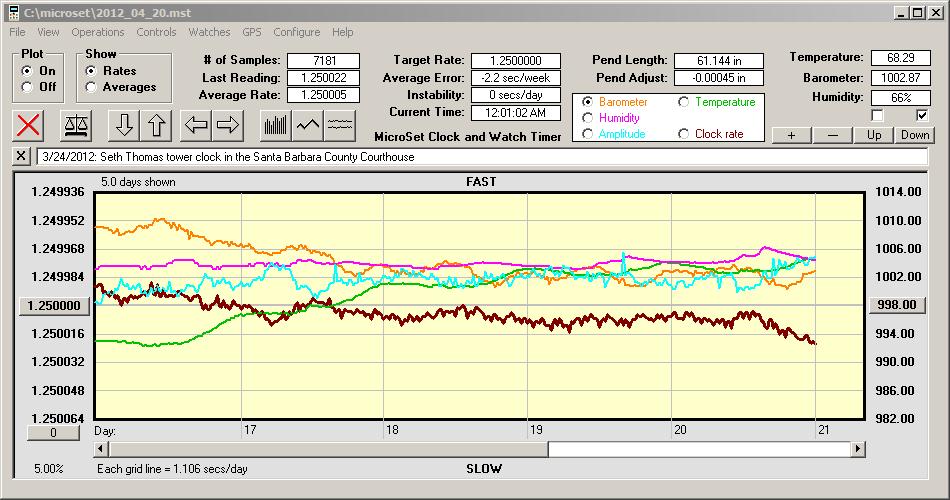Select Plot Off radio button

(x=27, y=87)
